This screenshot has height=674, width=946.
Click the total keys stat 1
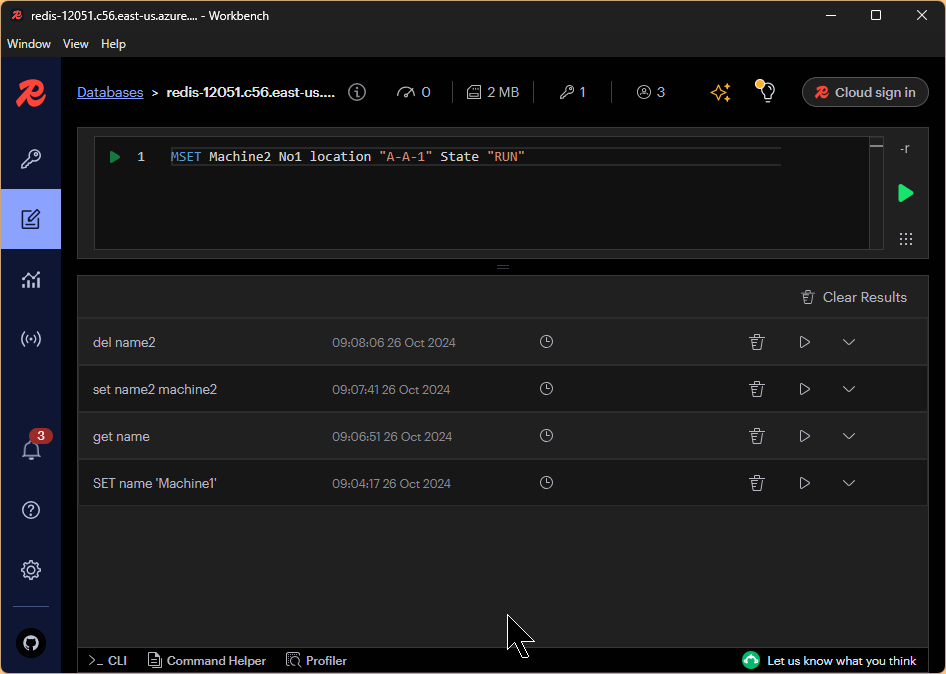coord(573,92)
